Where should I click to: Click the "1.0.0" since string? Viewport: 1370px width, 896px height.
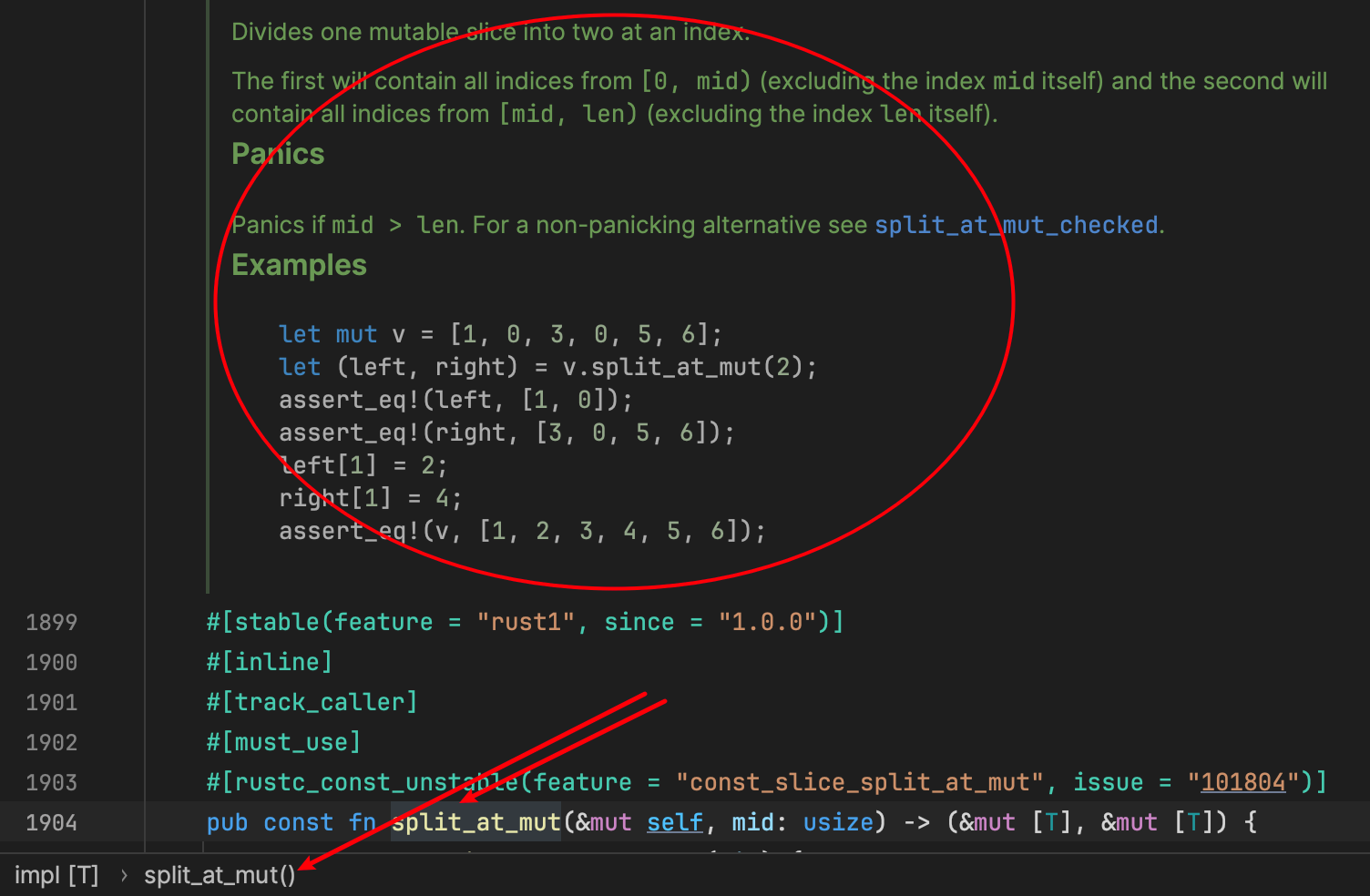point(768,622)
